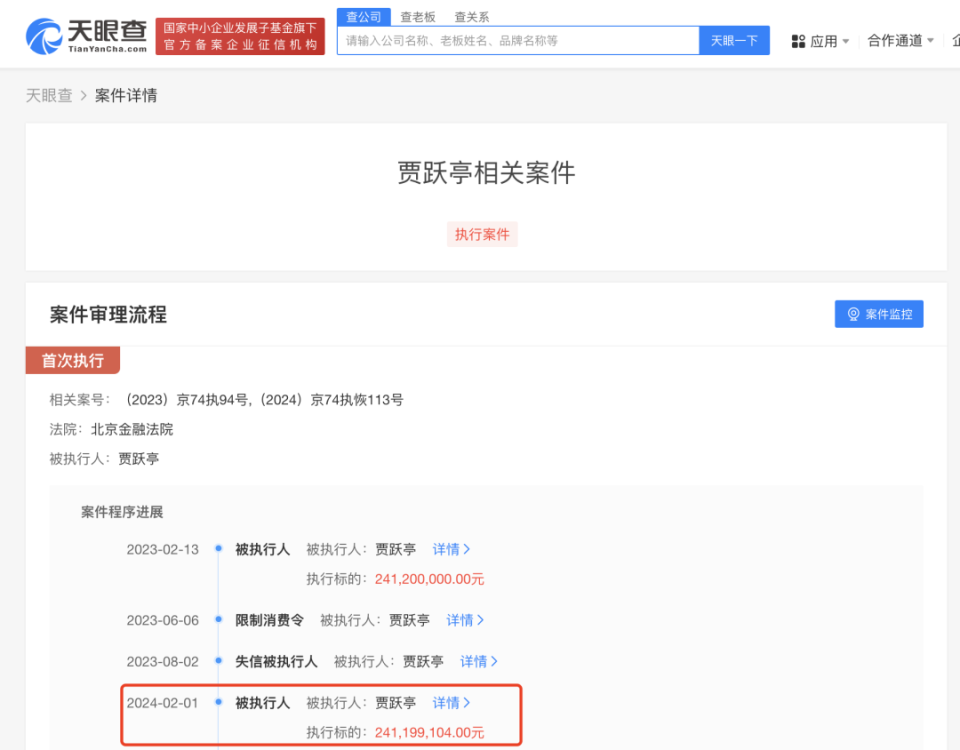The height and width of the screenshot is (750, 960).
Task: Click the 首次执行 red label
Action: [72, 360]
